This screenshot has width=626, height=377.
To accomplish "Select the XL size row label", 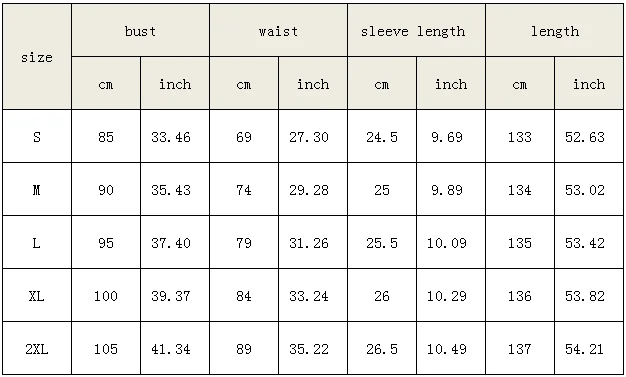I will pos(37,296).
